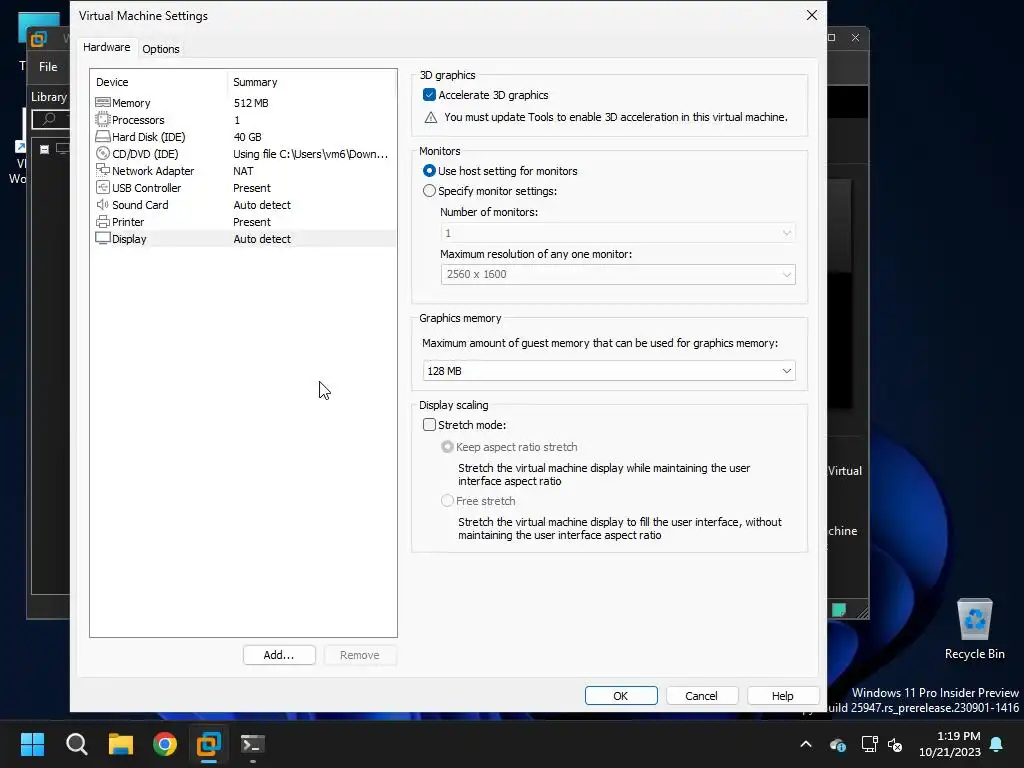Collapse the tree node in VMware Library
The height and width of the screenshot is (768, 1024).
44,150
